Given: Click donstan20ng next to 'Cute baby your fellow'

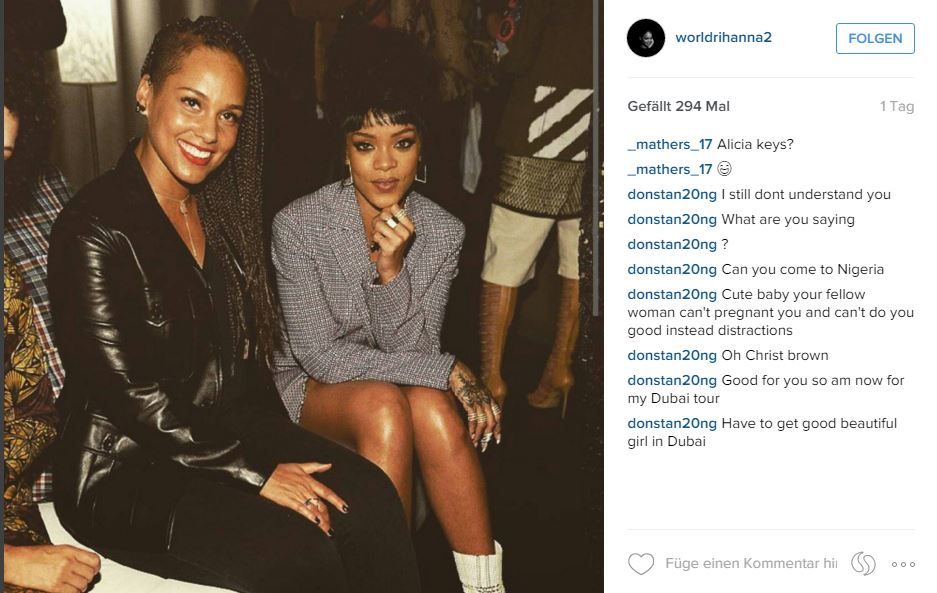Looking at the screenshot, I should (672, 295).
